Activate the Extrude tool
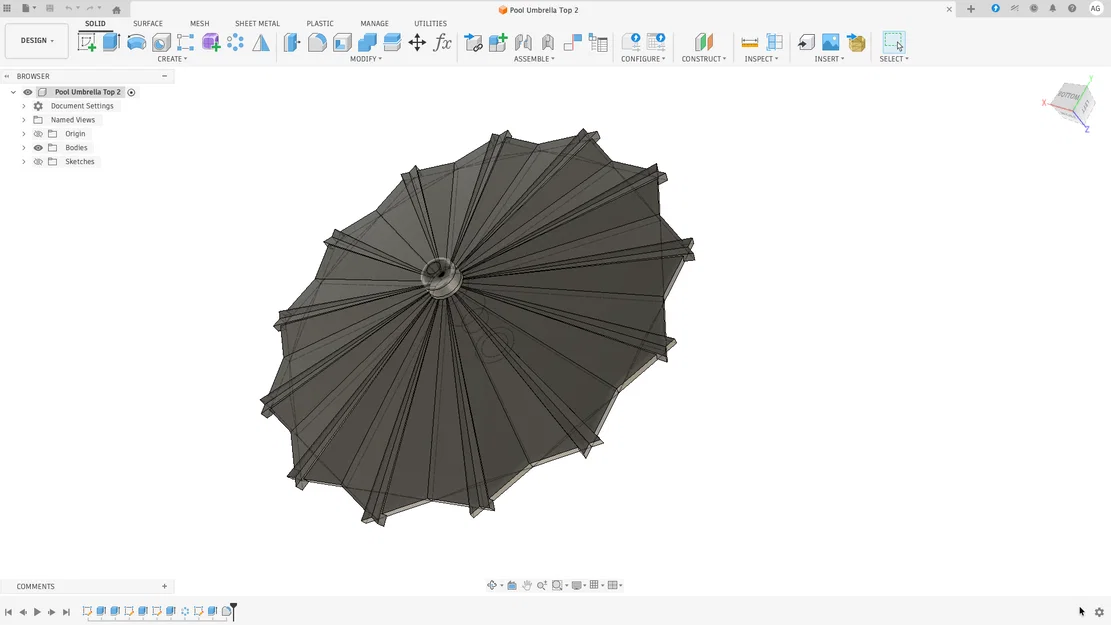This screenshot has height=625, width=1111. pos(111,42)
